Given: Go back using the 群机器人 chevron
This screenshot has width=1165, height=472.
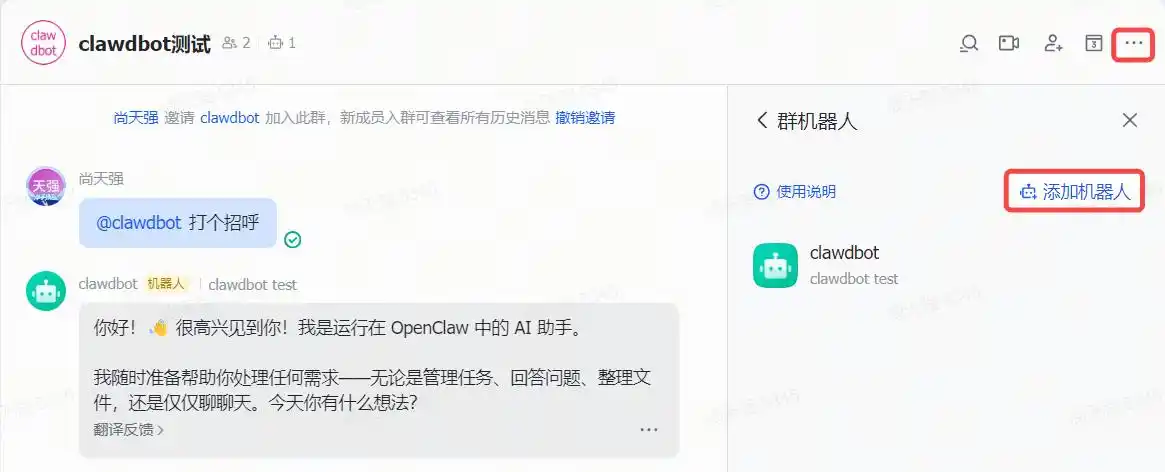Looking at the screenshot, I should [762, 120].
